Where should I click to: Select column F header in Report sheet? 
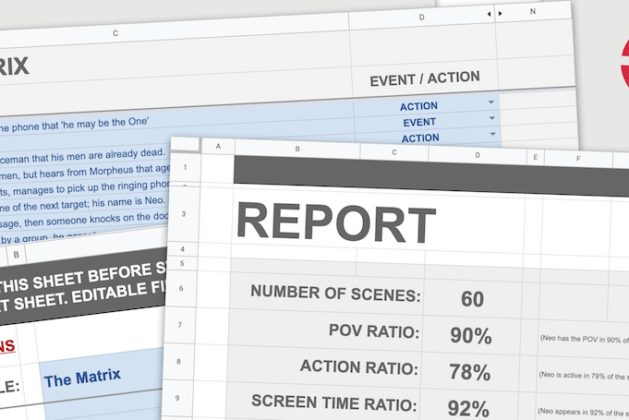point(578,158)
